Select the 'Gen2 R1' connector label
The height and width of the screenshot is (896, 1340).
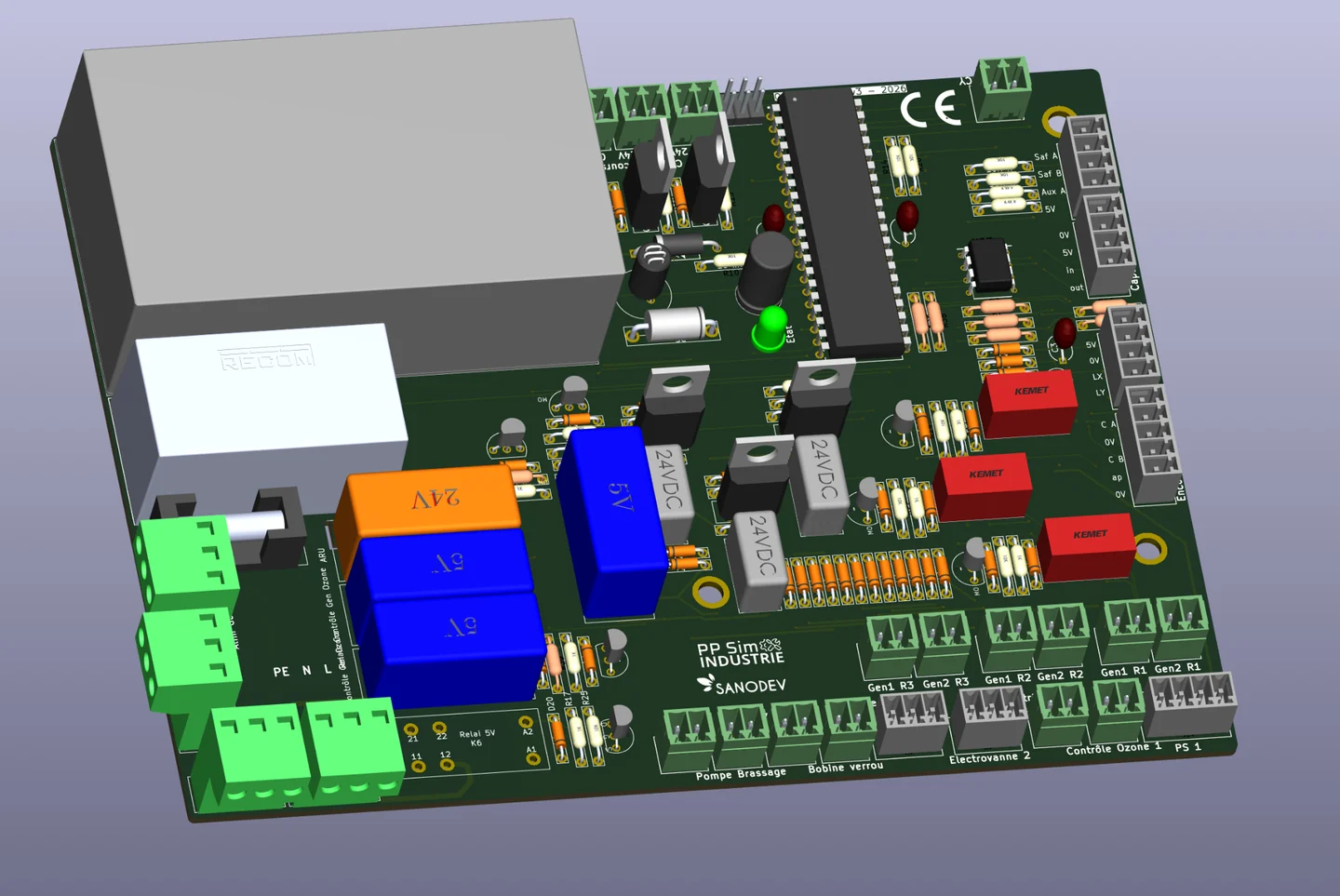click(x=1177, y=667)
